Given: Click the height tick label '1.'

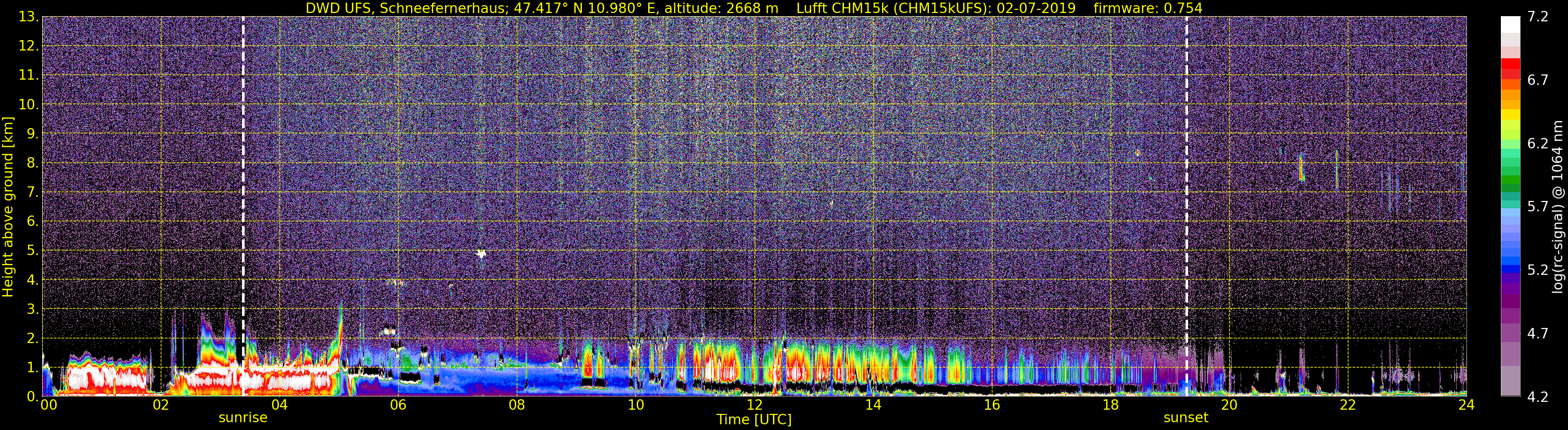Looking at the screenshot, I should 32,367.
